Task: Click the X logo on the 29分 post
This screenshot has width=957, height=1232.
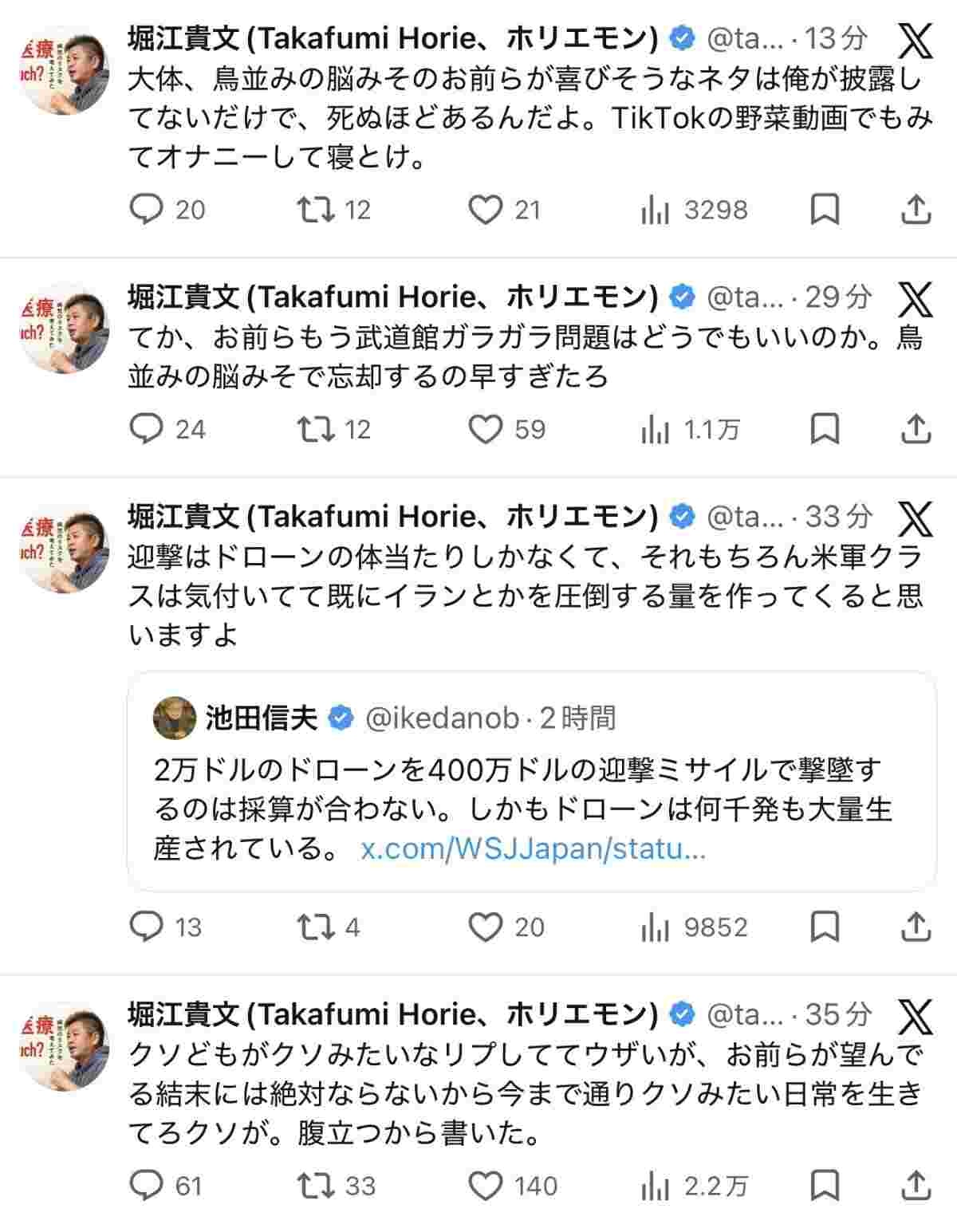Action: 916,301
